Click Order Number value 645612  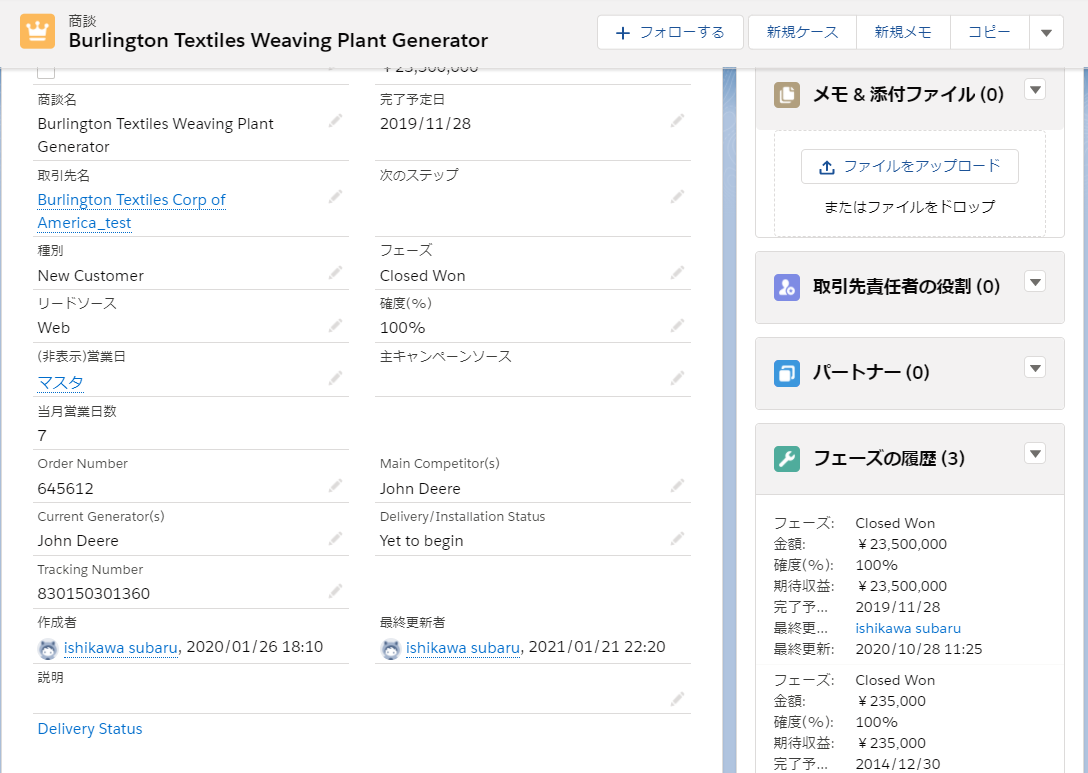click(65, 488)
